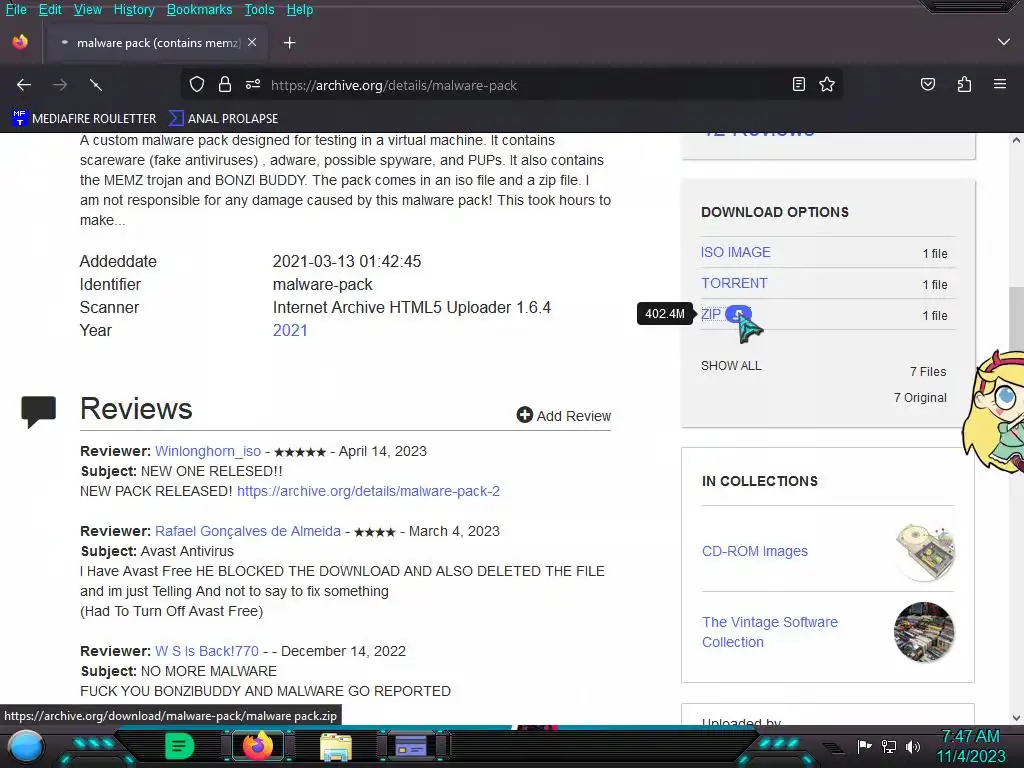
Task: Add a review with plus icon
Action: point(564,415)
